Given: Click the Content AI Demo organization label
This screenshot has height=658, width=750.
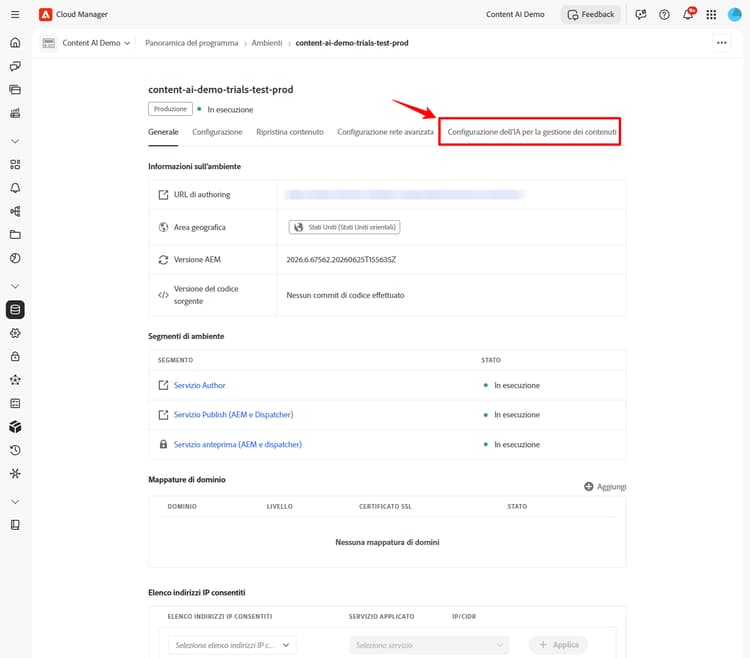Looking at the screenshot, I should [515, 14].
